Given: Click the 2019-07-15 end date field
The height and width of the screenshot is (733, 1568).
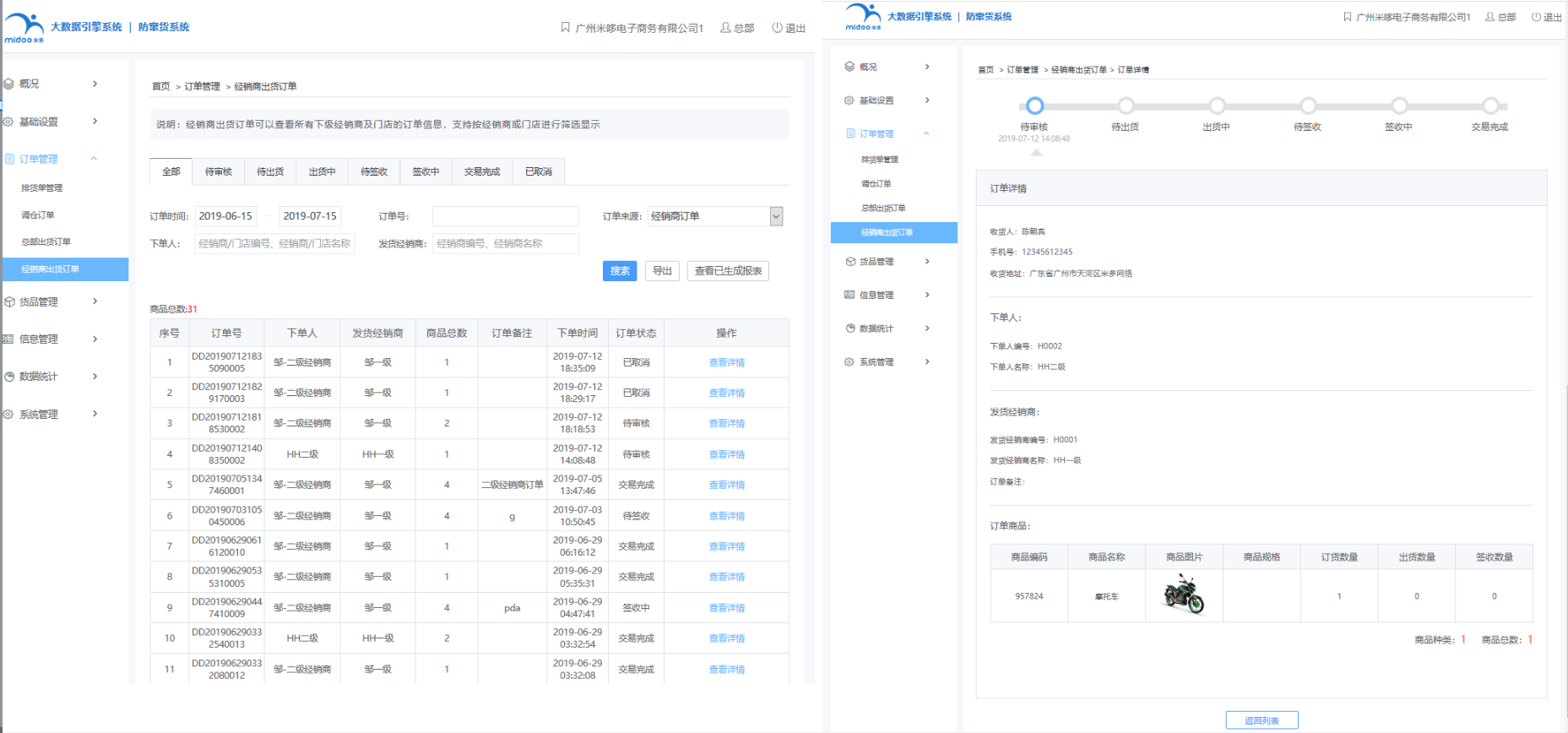Looking at the screenshot, I should (310, 216).
